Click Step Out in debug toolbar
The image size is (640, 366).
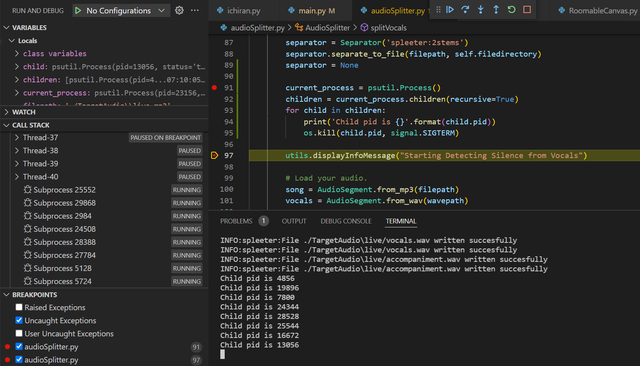[496, 9]
